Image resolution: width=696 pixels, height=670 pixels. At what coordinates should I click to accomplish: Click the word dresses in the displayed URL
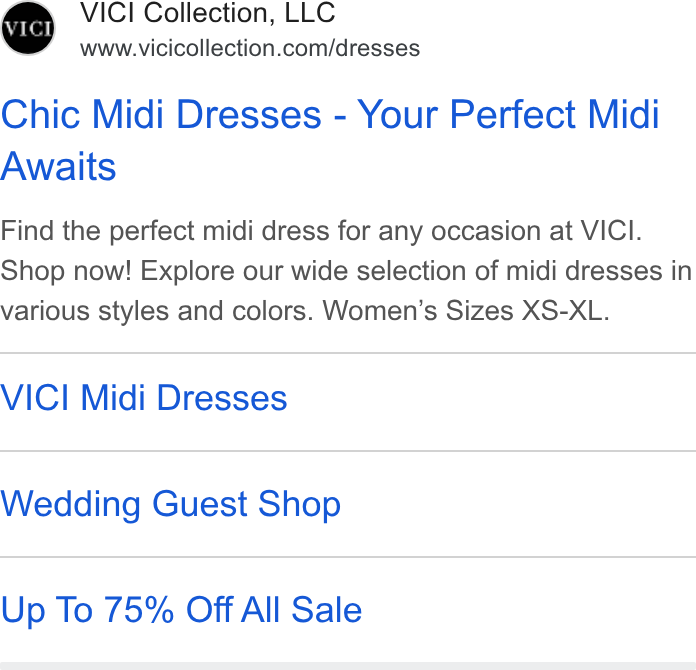click(378, 48)
